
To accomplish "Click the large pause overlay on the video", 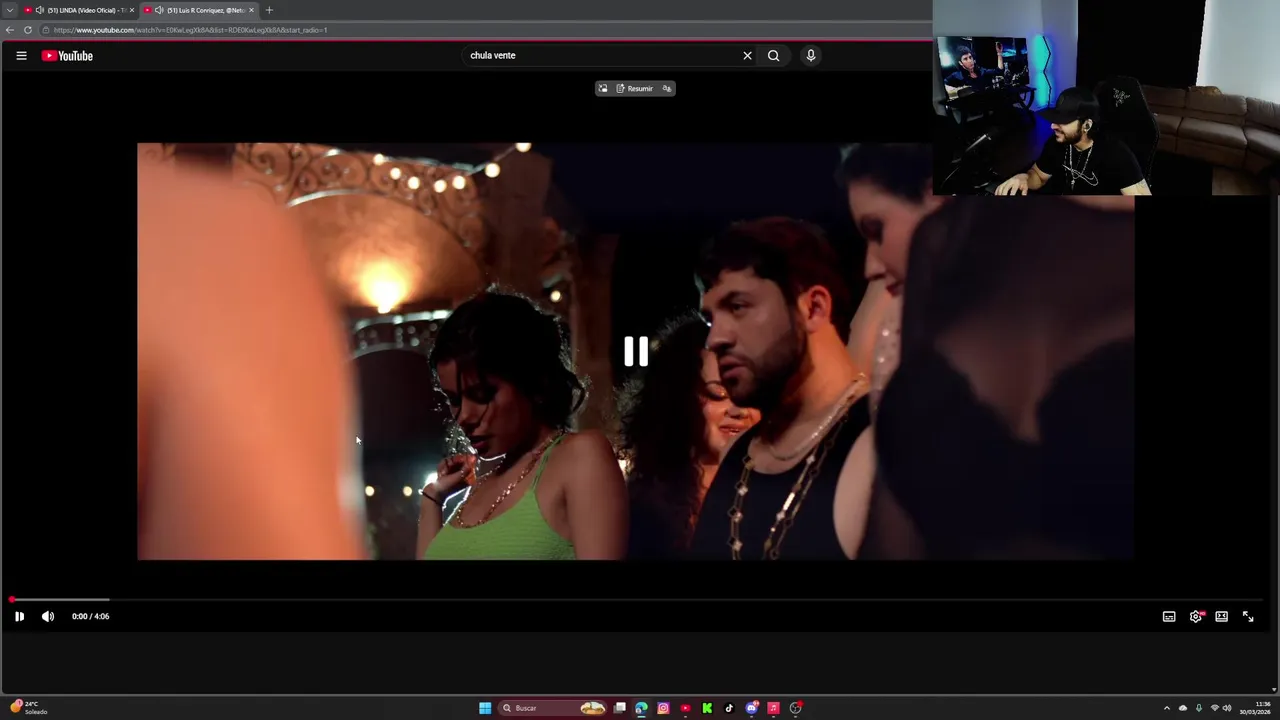I will click(636, 351).
